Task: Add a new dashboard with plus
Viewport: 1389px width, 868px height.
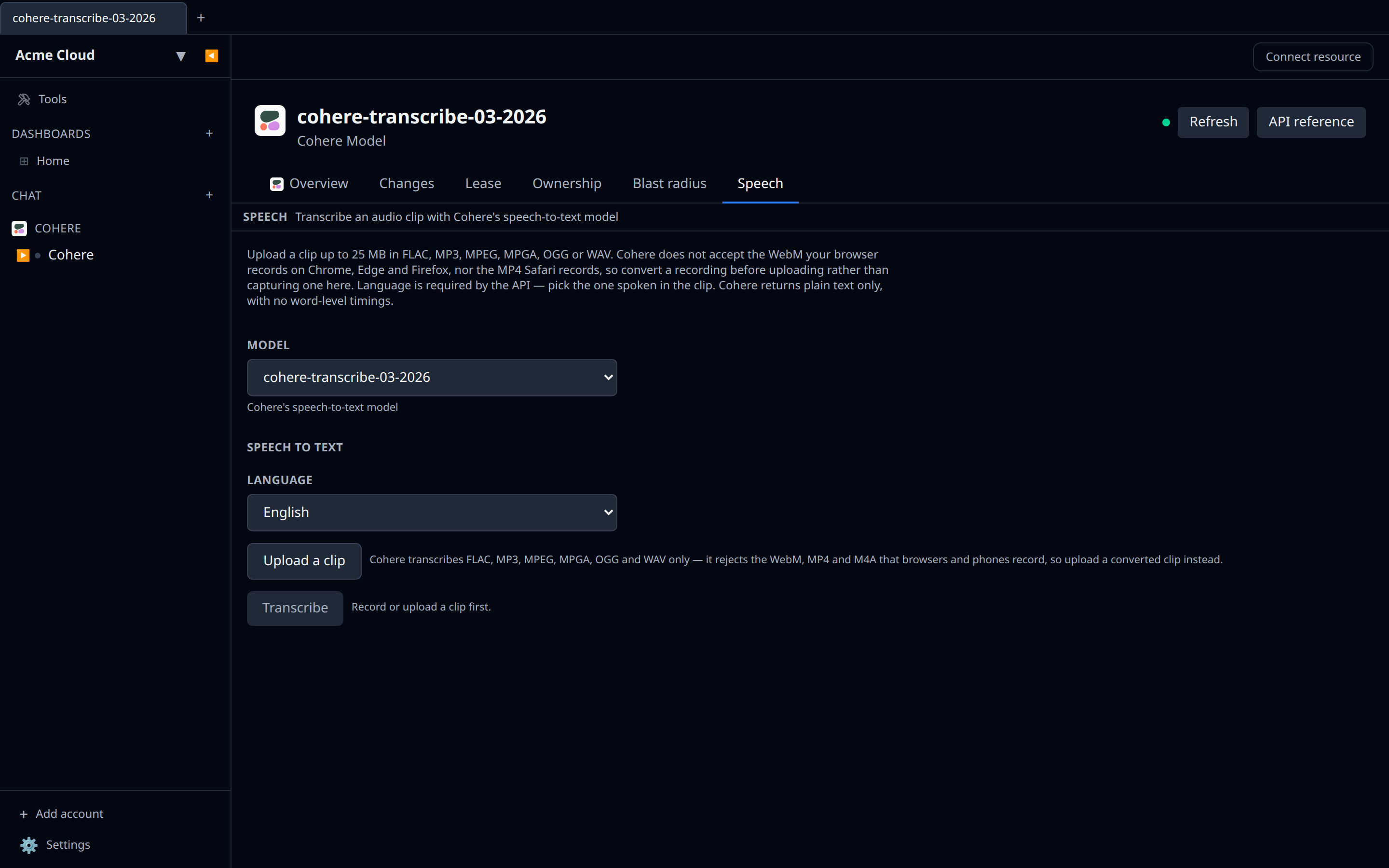Action: click(x=209, y=133)
